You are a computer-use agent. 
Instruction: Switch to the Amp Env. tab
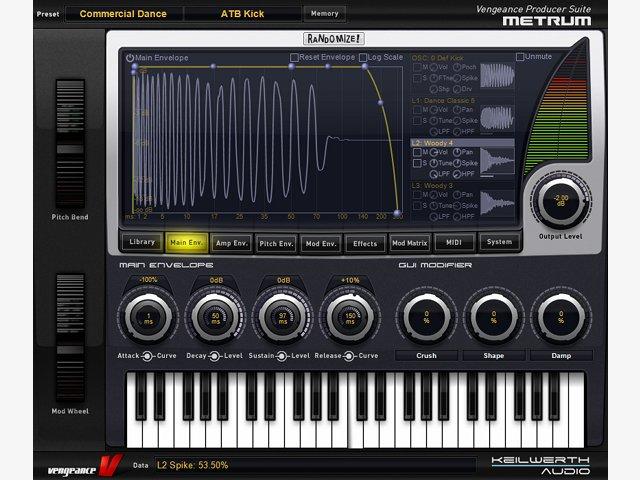[x=231, y=243]
